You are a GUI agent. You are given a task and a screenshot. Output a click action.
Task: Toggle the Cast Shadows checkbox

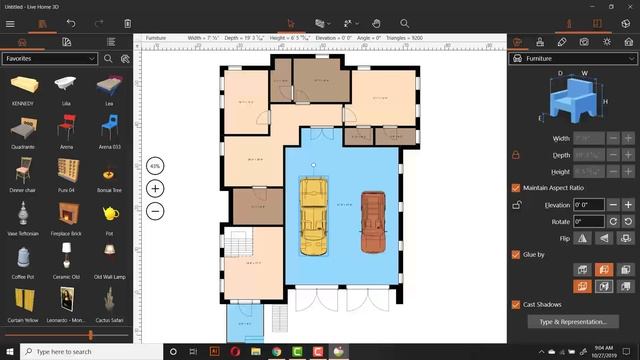click(x=516, y=304)
